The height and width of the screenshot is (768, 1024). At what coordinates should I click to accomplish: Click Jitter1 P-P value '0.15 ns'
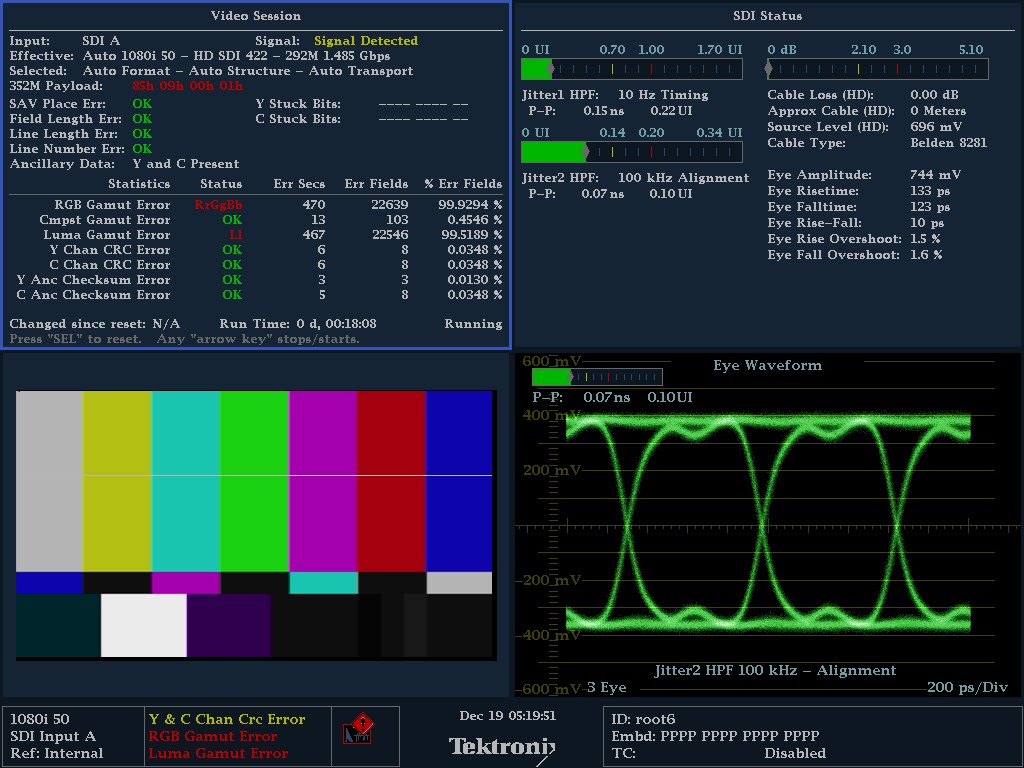tap(603, 111)
